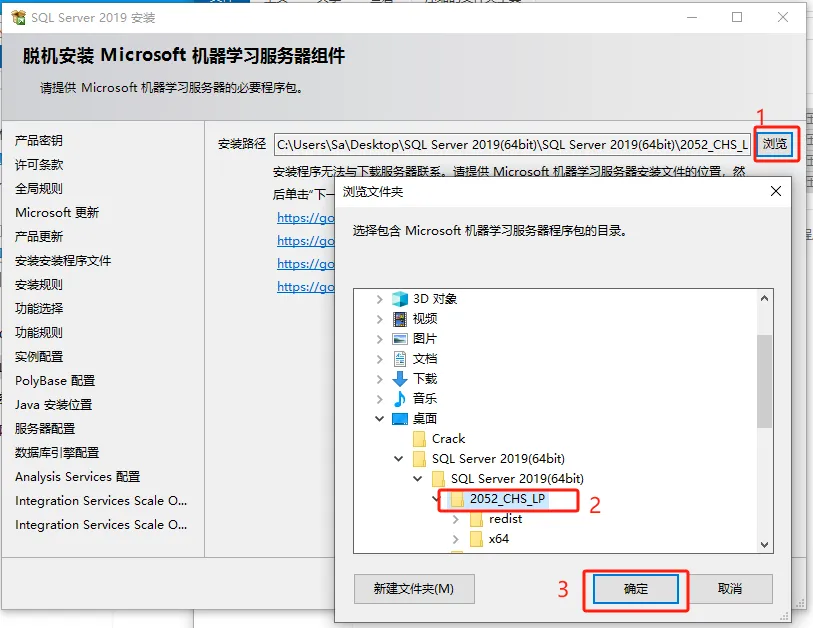
Task: Expand the 音乐 tree node
Action: 380,399
